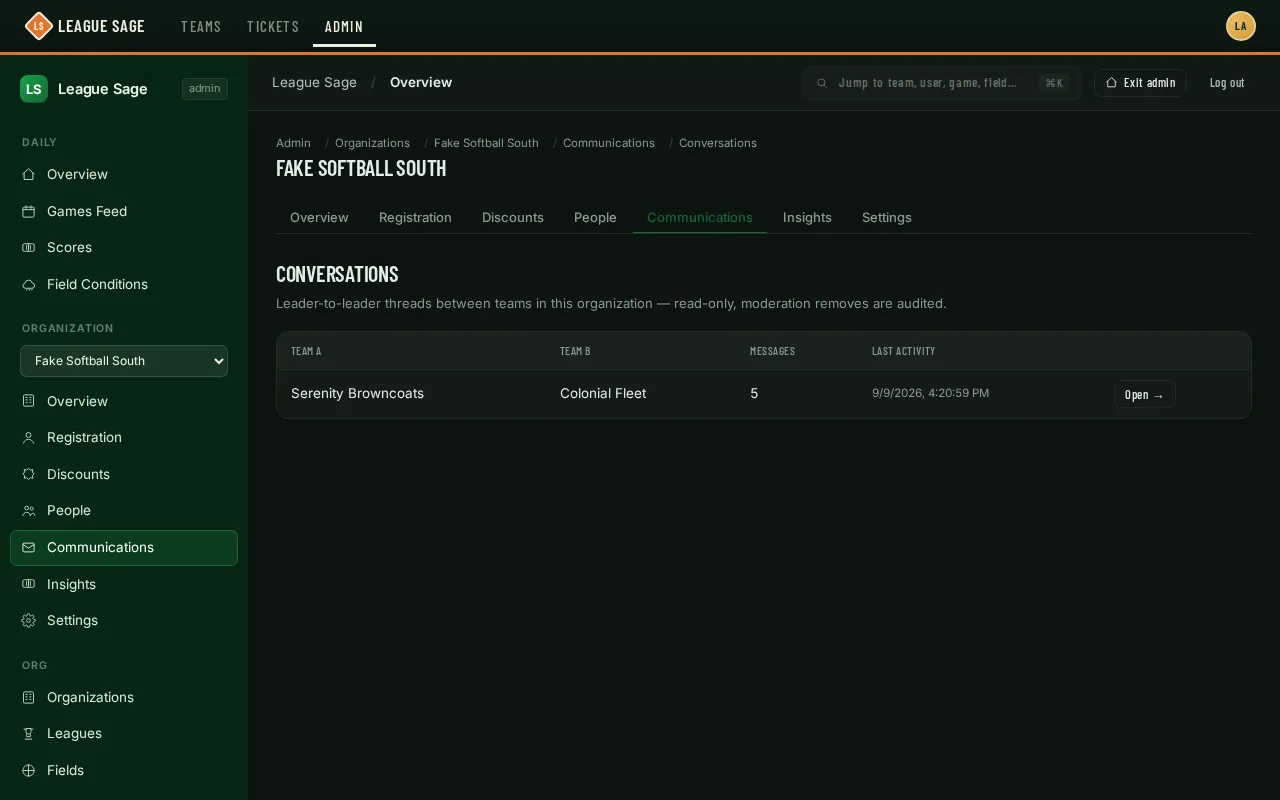This screenshot has width=1280, height=800.
Task: Focus the Jump to team search field
Action: pyautogui.click(x=941, y=83)
